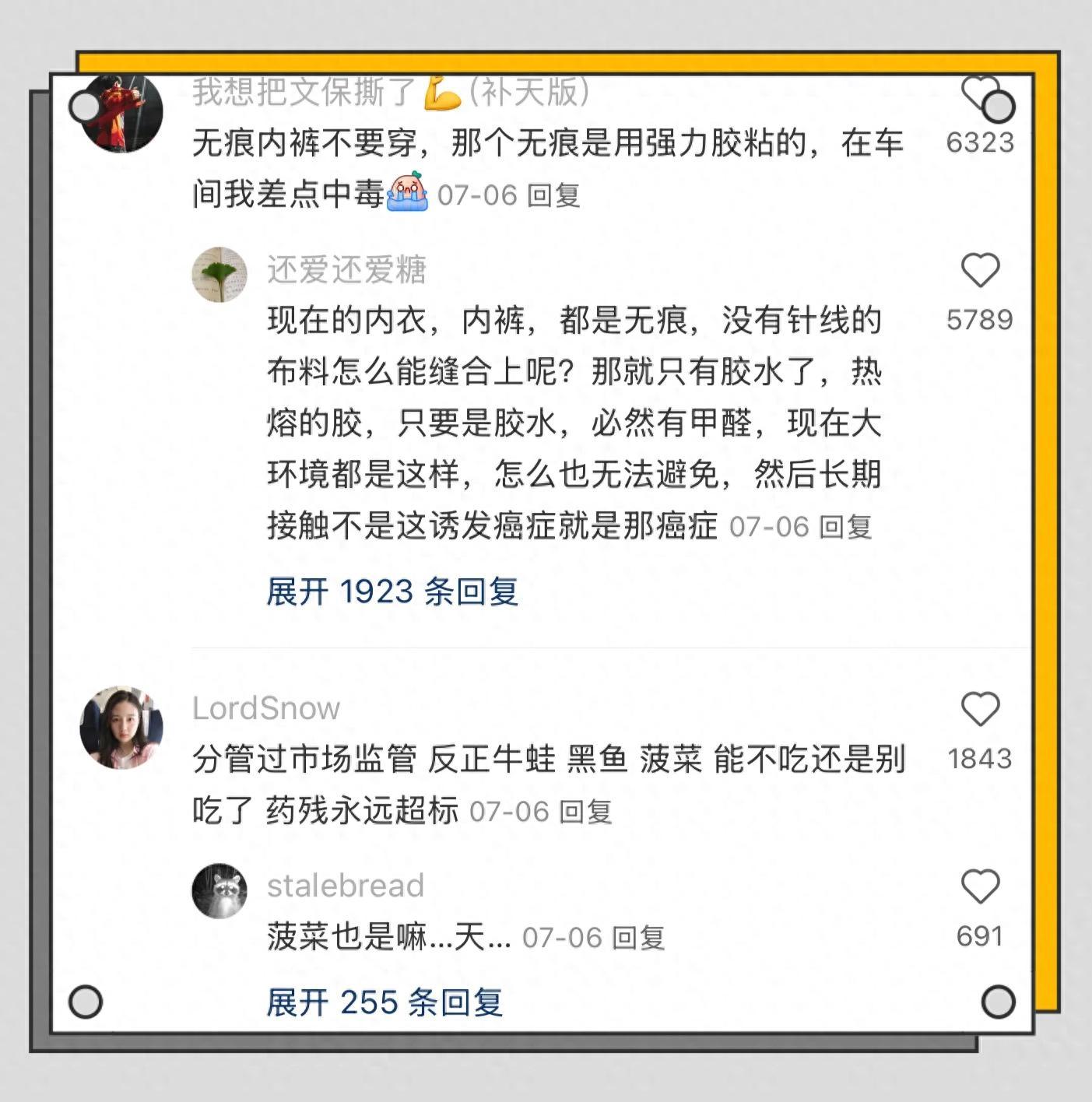
Task: Expand 展开 1923 条回复
Action: 392,591
